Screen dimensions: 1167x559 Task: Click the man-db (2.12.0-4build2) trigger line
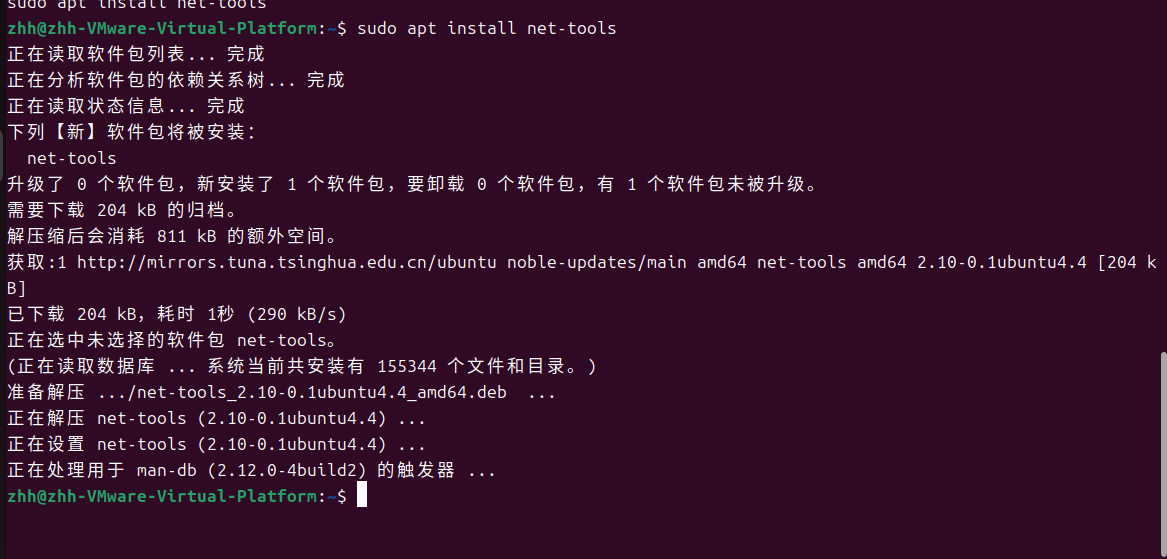(251, 470)
